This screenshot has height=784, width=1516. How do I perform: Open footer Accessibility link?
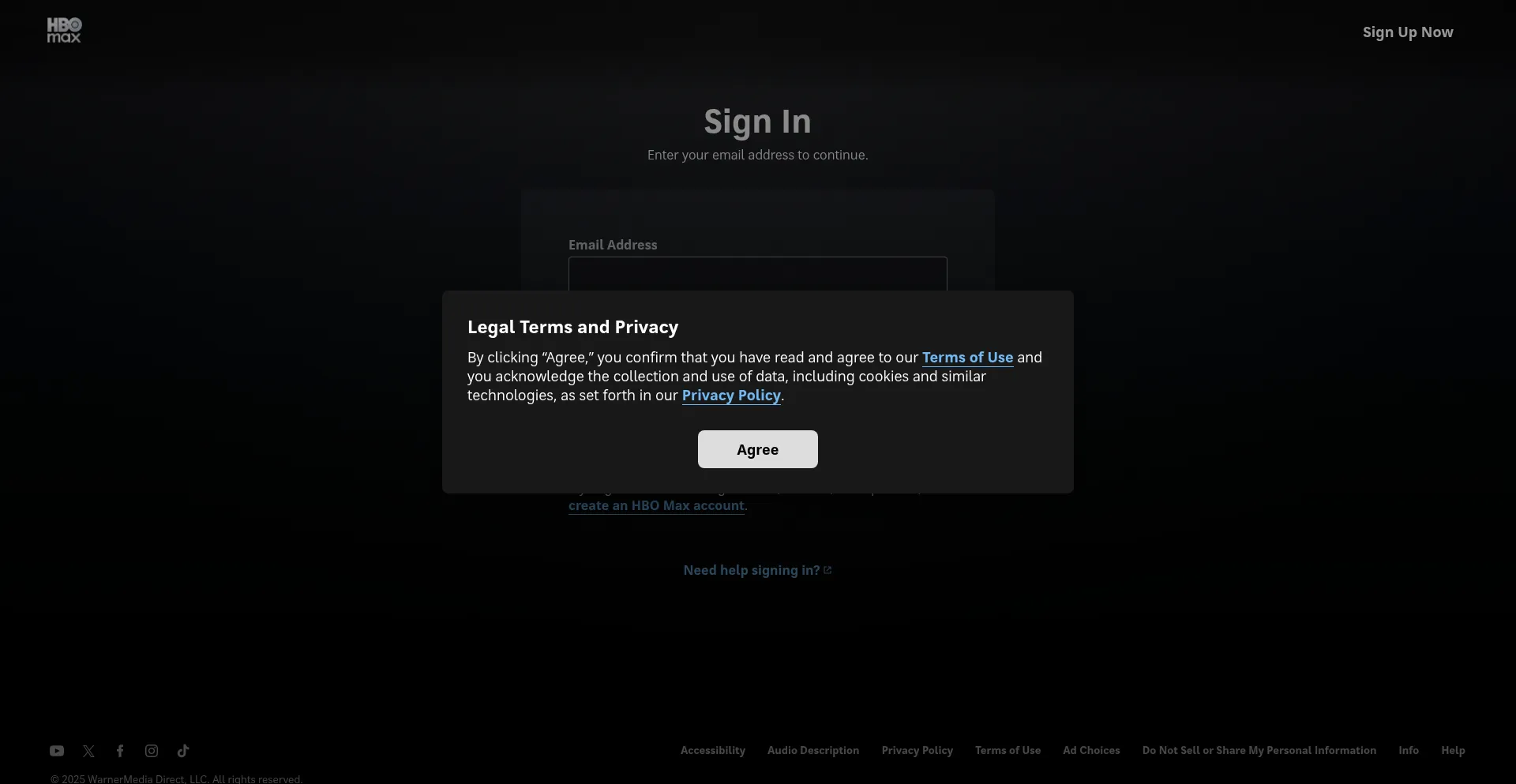tap(713, 751)
